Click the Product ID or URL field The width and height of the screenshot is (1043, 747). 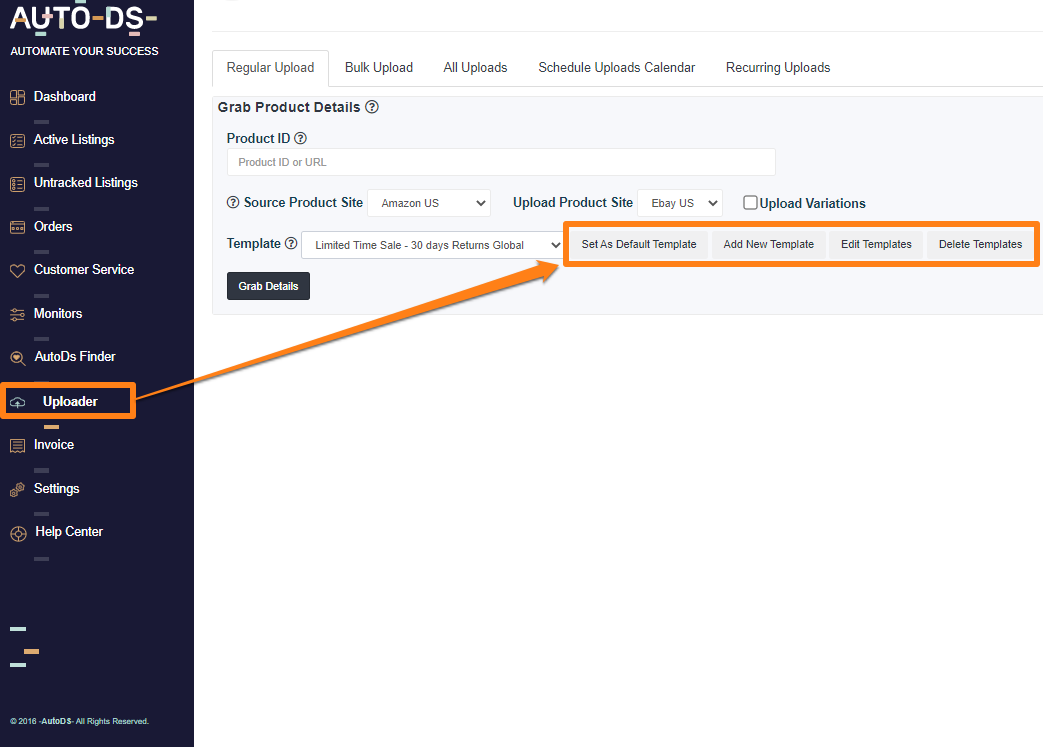(x=501, y=162)
